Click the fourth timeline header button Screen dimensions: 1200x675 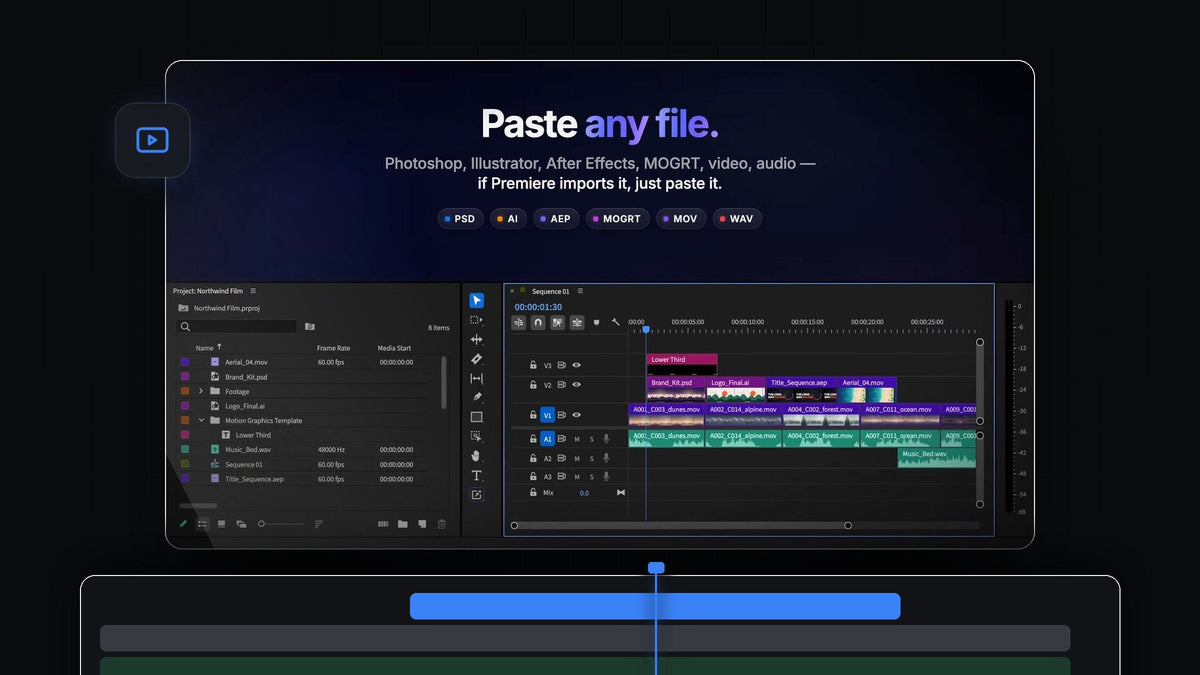coord(577,323)
